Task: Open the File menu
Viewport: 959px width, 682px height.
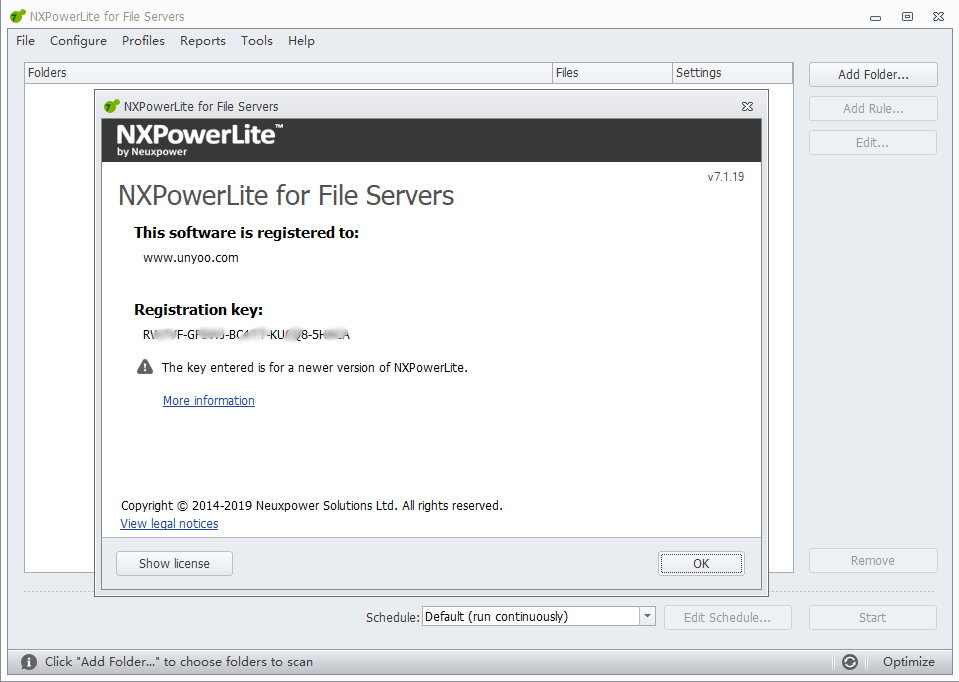Action: (25, 40)
